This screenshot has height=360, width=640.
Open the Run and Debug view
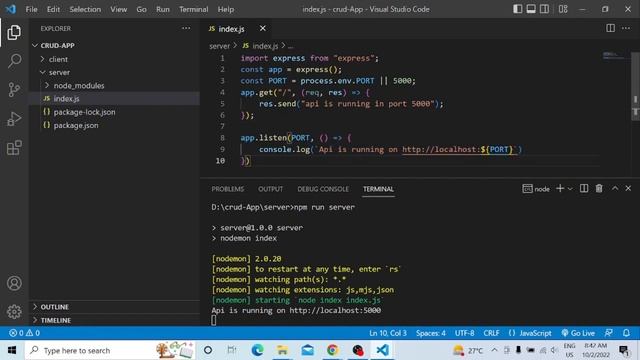tap(14, 119)
